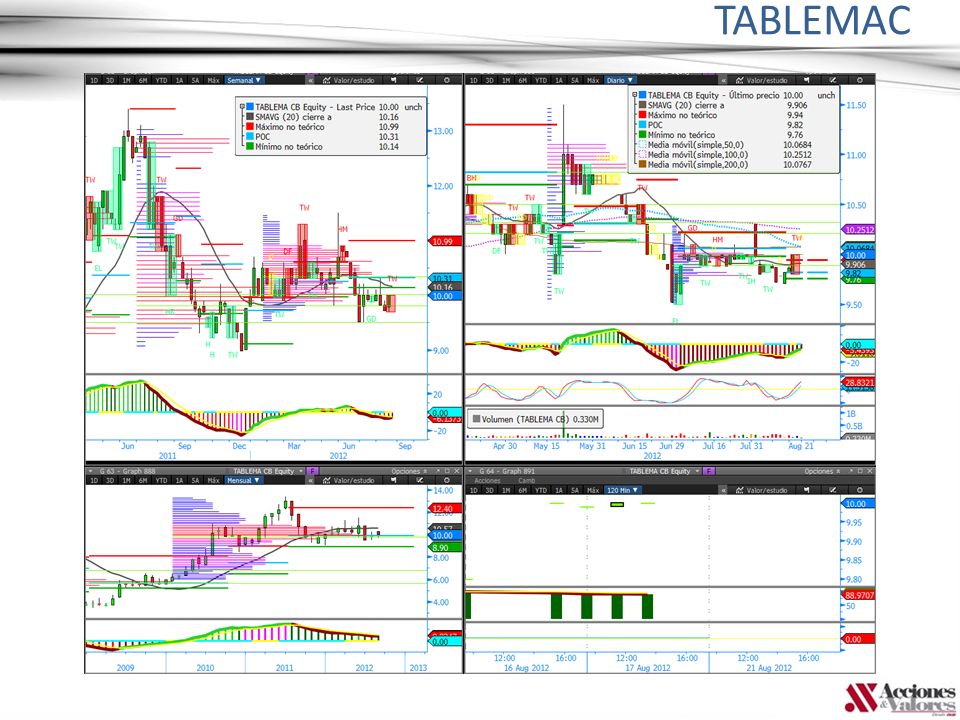The image size is (960, 720).
Task: Open Semanal periodicity dropdown
Action: pyautogui.click(x=244, y=80)
